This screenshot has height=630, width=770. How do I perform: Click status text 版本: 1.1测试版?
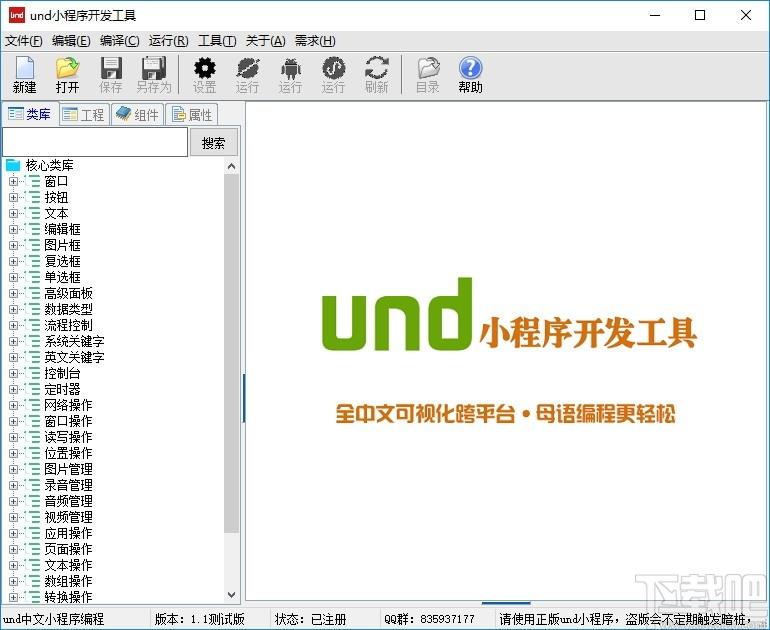pyautogui.click(x=199, y=619)
